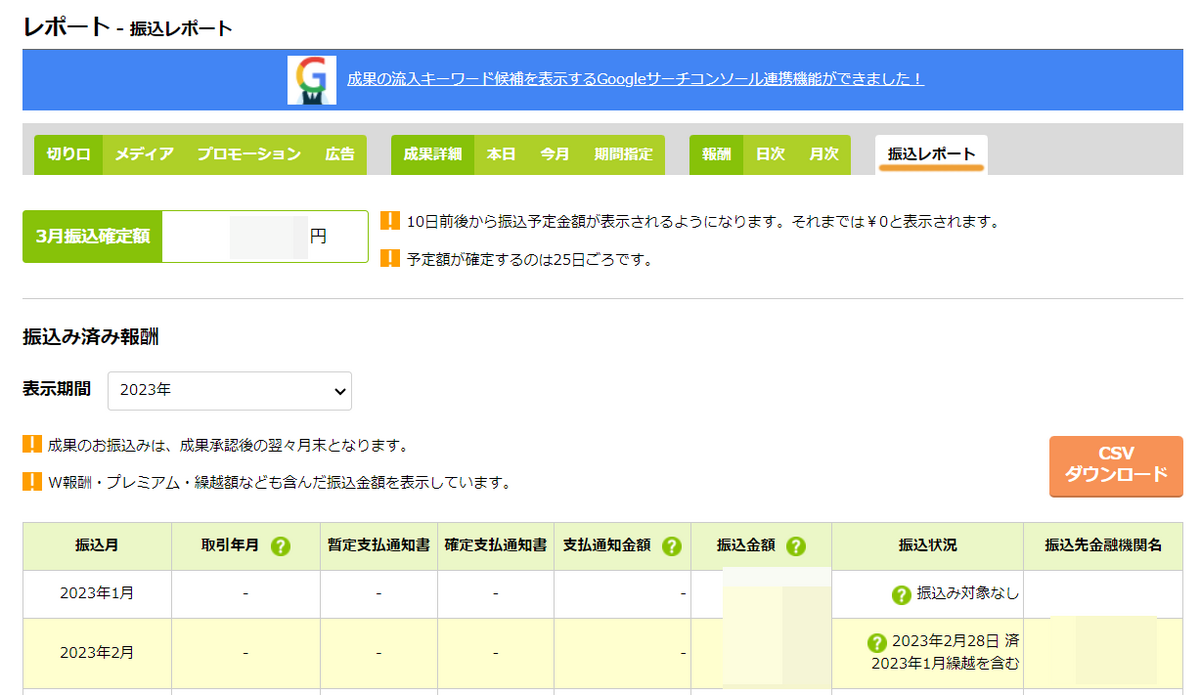Open help for 取引年月 column
This screenshot has width=1200, height=695.
(x=280, y=546)
